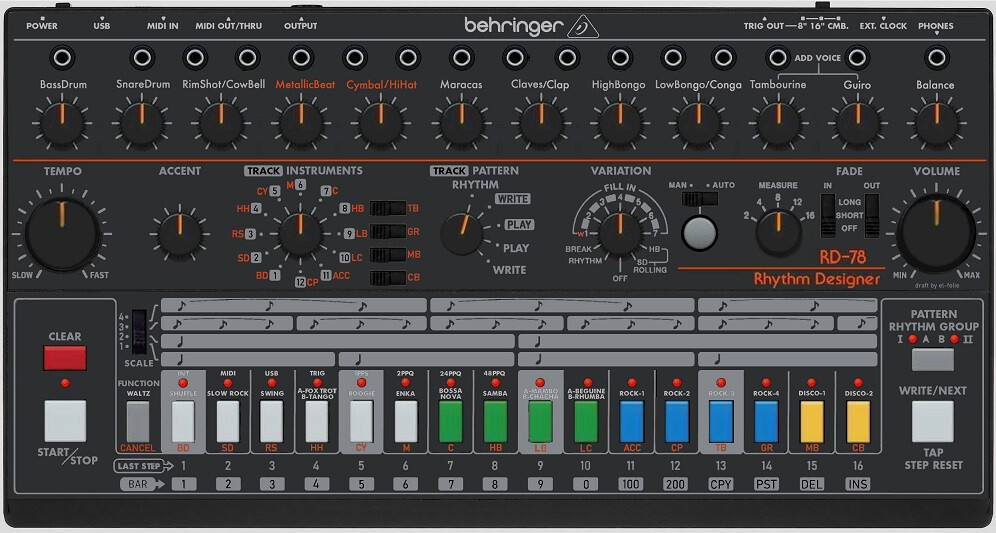
Task: Click the Rhythm Designer label
Action: [x=817, y=279]
